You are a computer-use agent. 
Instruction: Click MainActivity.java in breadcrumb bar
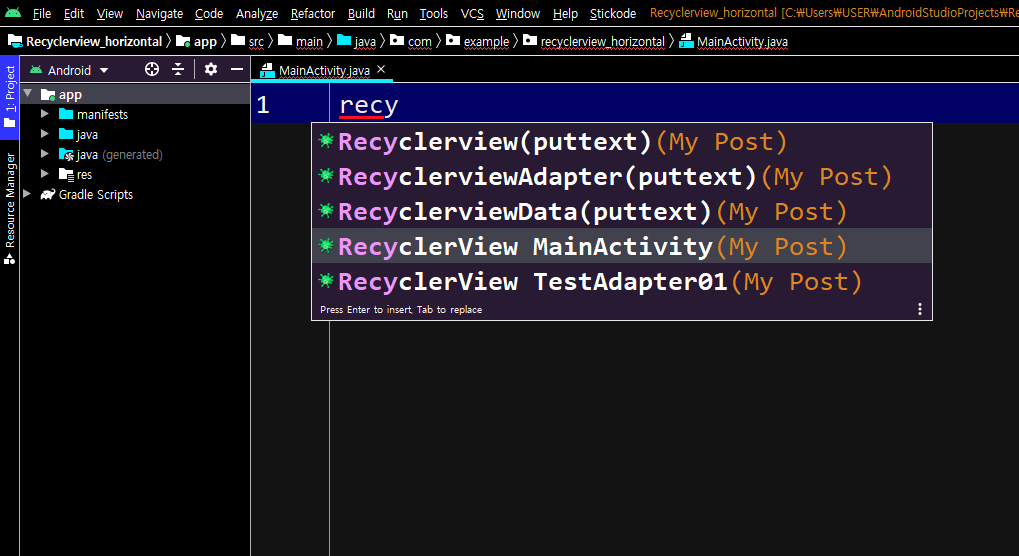pyautogui.click(x=734, y=42)
